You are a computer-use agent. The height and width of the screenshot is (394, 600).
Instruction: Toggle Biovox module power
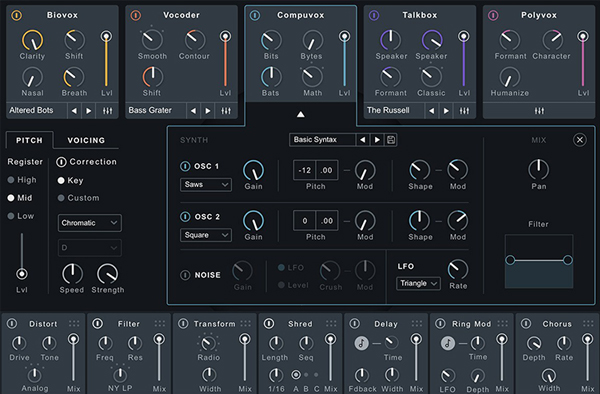click(x=16, y=15)
